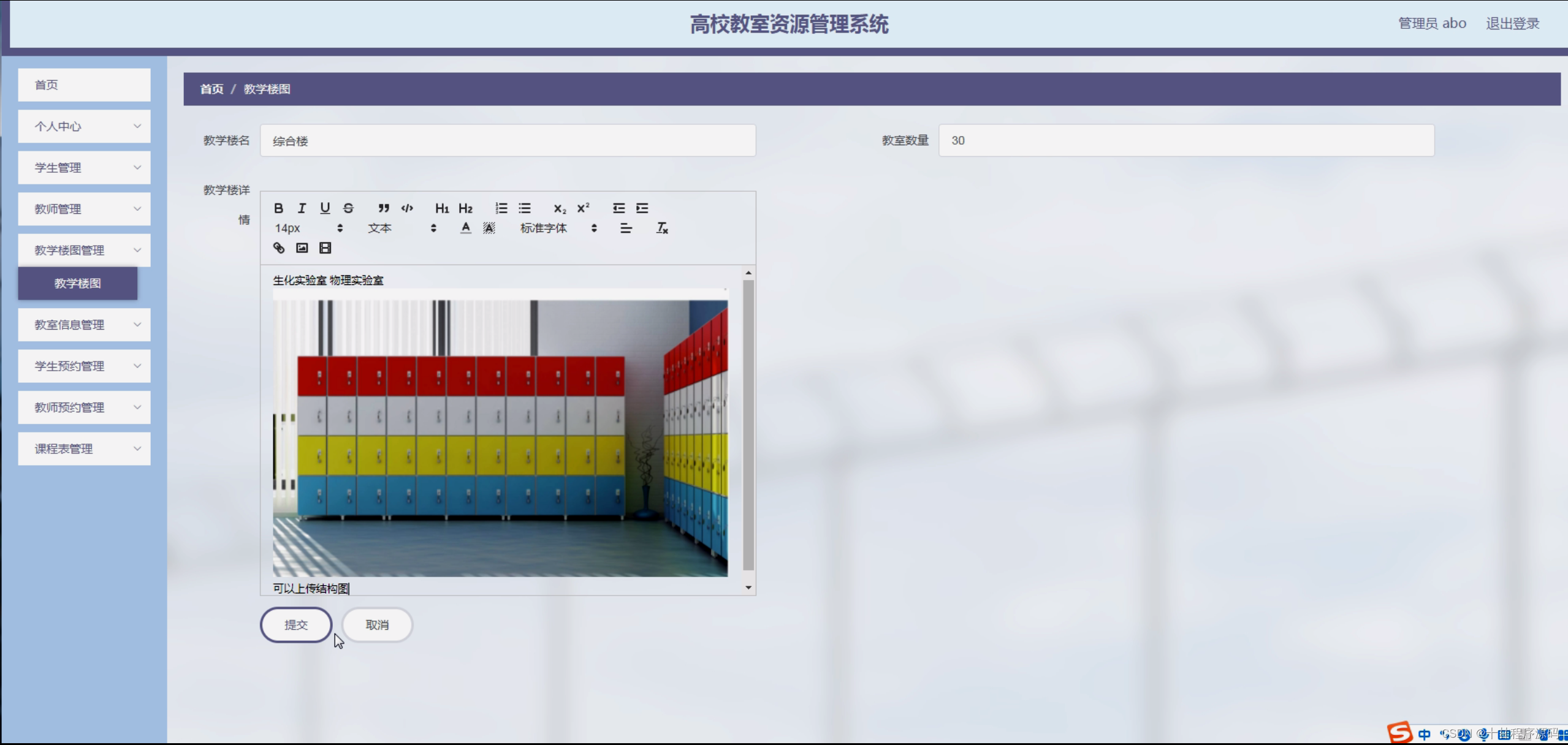Viewport: 1568px width, 745px height.
Task: Toggle the numbered list
Action: pyautogui.click(x=501, y=208)
